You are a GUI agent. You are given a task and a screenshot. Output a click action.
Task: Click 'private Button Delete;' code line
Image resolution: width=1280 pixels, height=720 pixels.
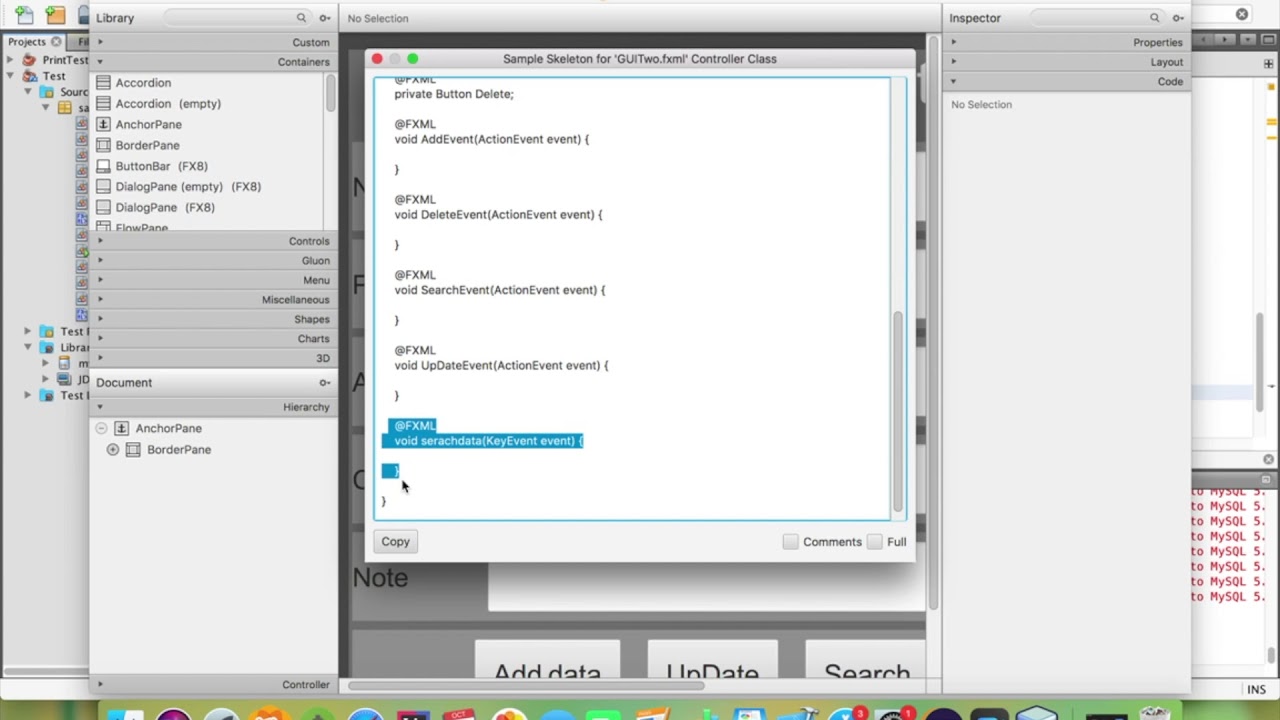[454, 94]
